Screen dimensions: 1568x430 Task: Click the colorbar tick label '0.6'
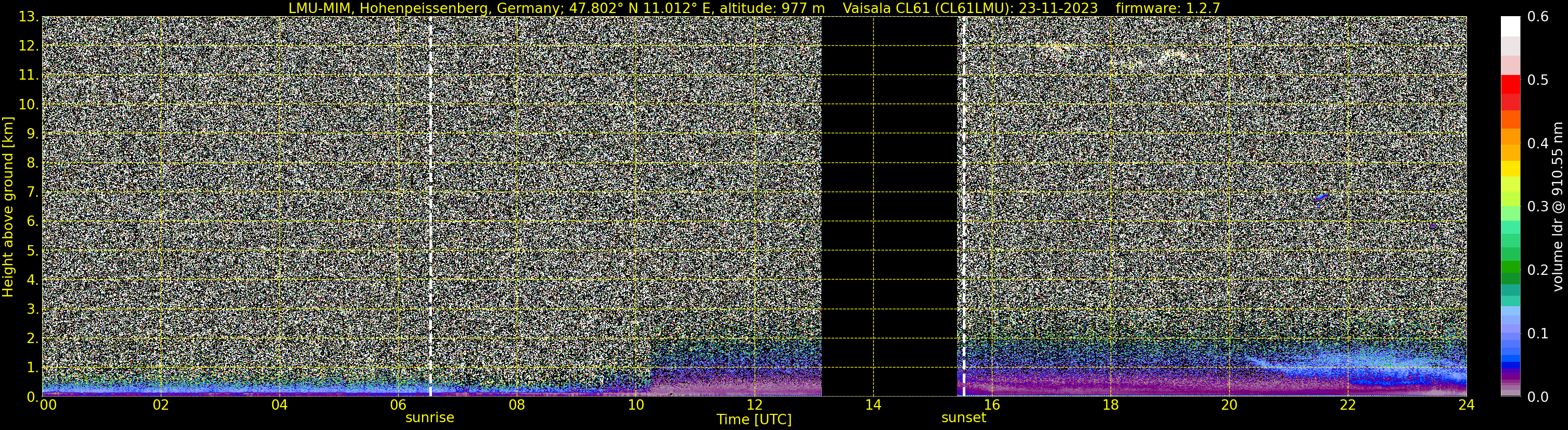(1538, 17)
